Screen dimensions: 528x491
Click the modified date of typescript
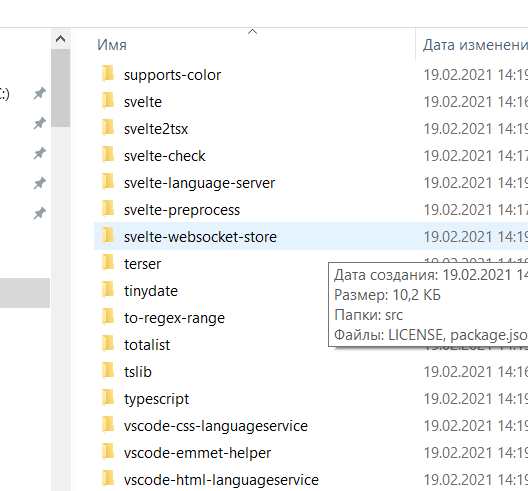[x=475, y=399]
